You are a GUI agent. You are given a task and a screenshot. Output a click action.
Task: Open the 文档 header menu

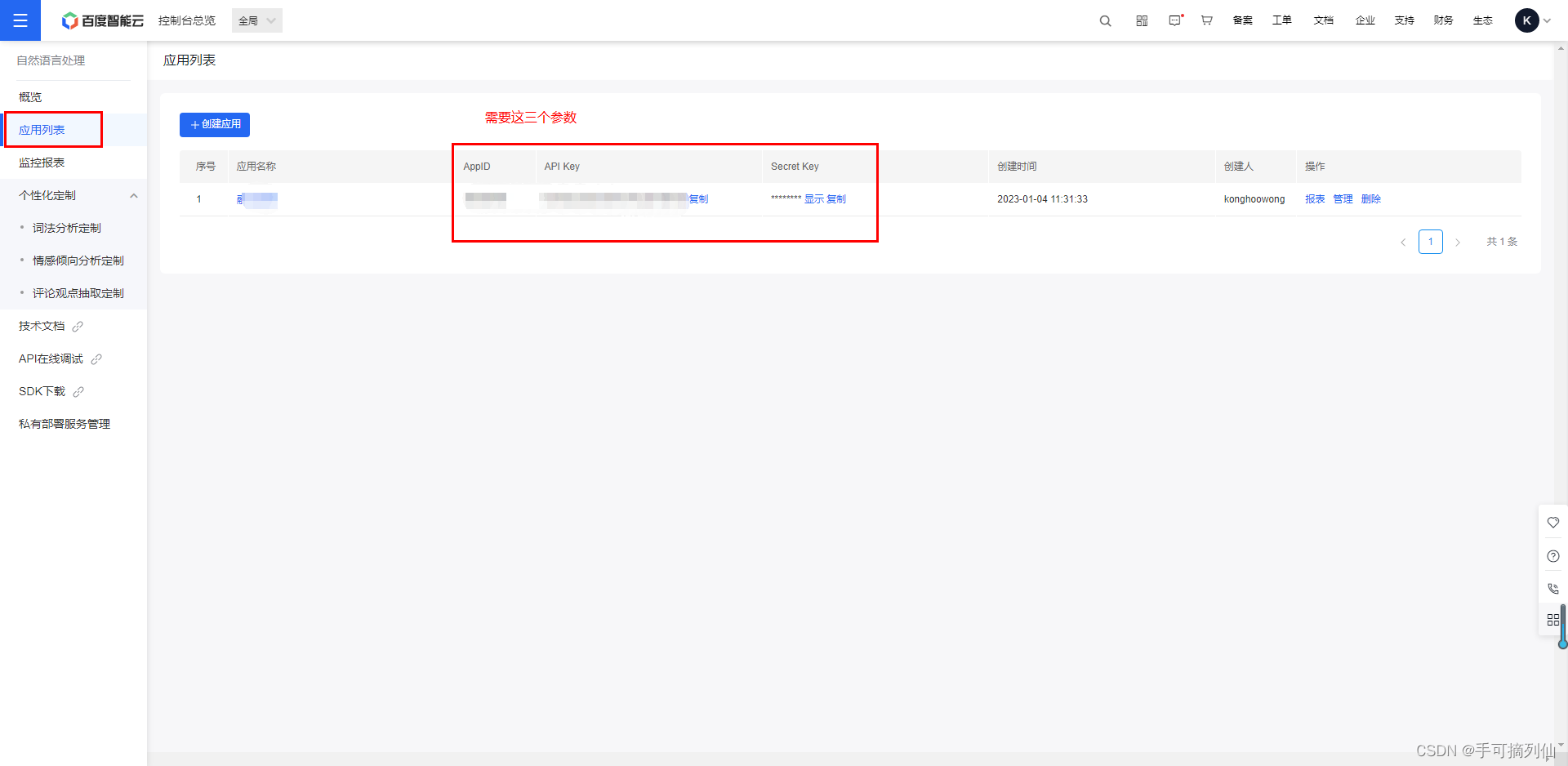[1323, 20]
